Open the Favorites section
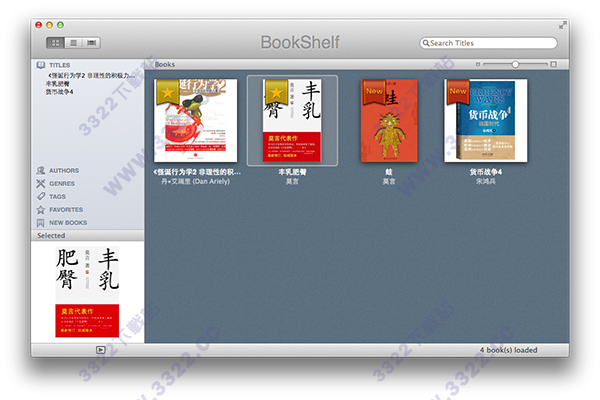 tap(66, 209)
